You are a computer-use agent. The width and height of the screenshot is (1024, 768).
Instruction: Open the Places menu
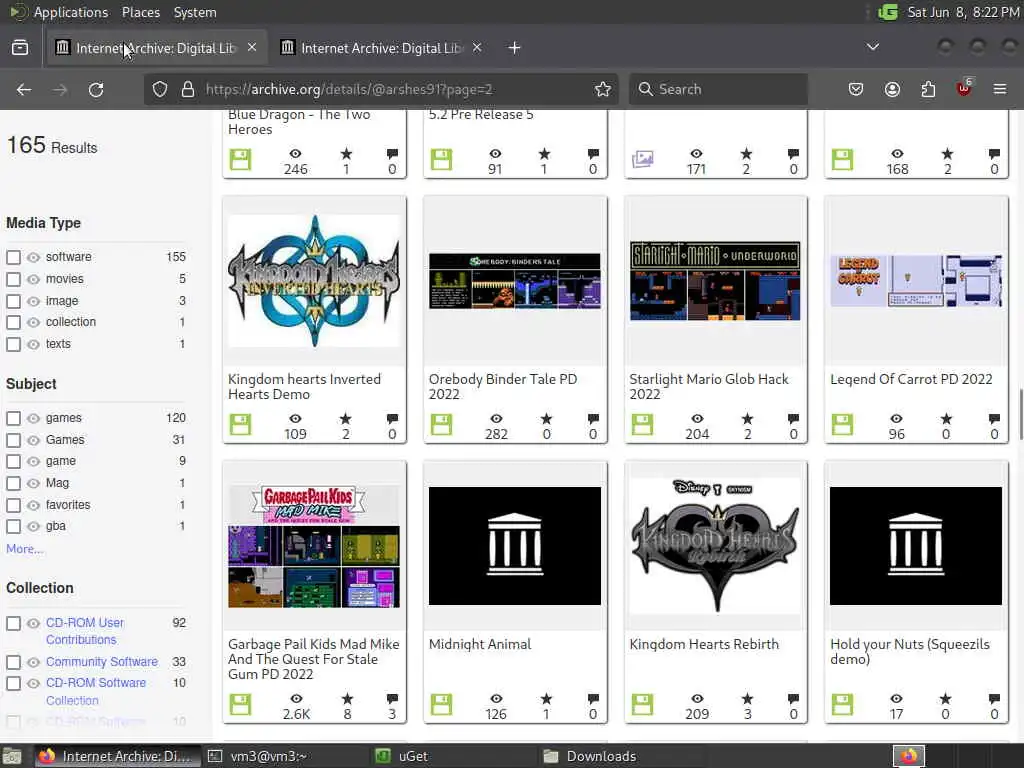[x=140, y=12]
